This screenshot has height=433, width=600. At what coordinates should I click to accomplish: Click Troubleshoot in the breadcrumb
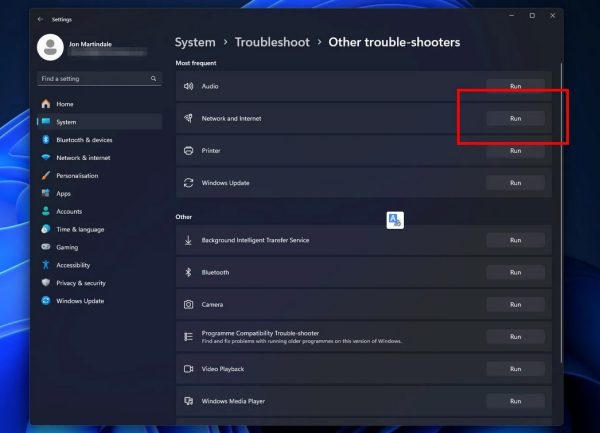(272, 42)
